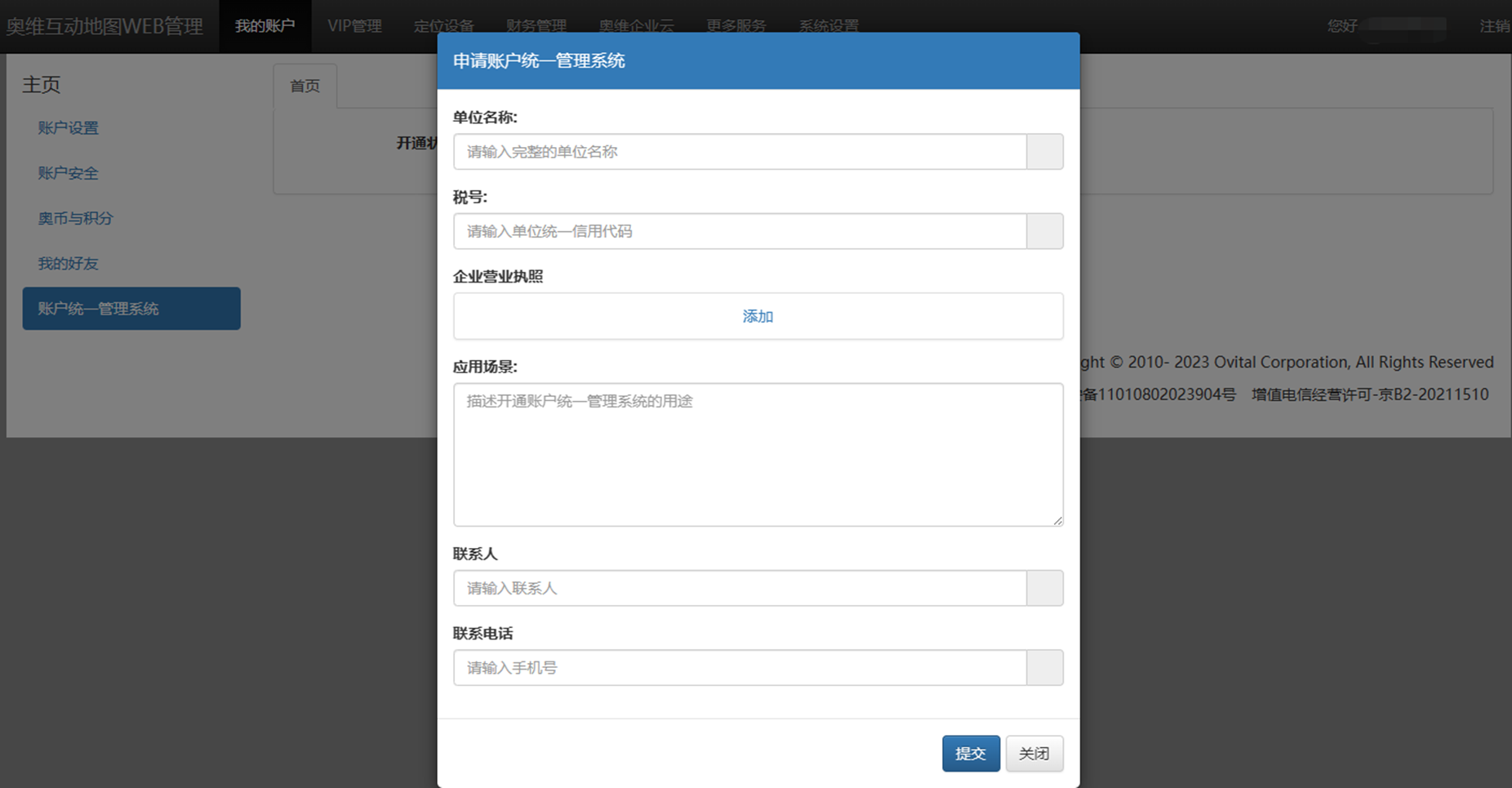Image resolution: width=1512 pixels, height=788 pixels.
Task: Focus the 单位名称 input field
Action: pos(740,152)
